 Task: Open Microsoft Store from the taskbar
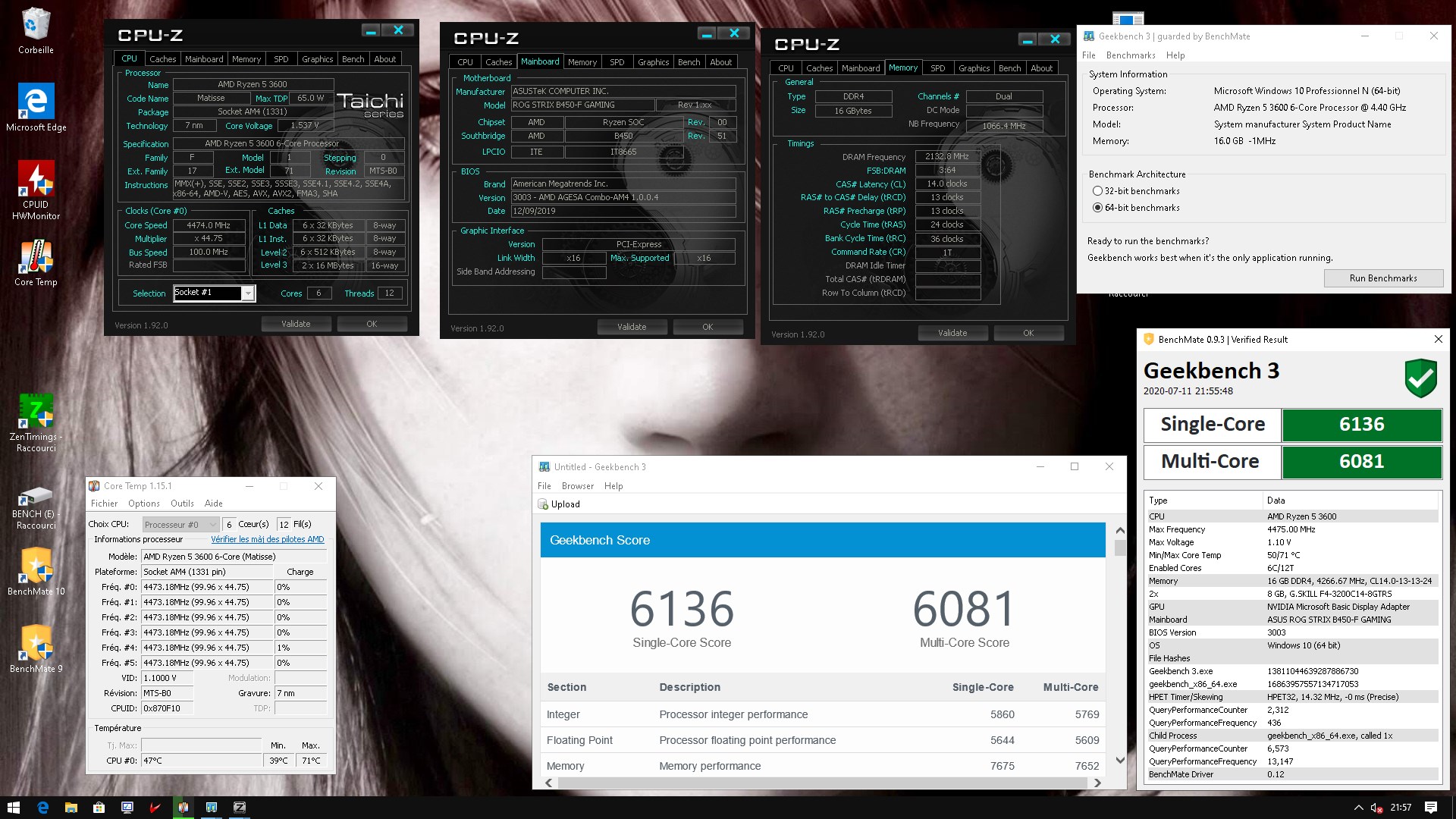pyautogui.click(x=99, y=808)
